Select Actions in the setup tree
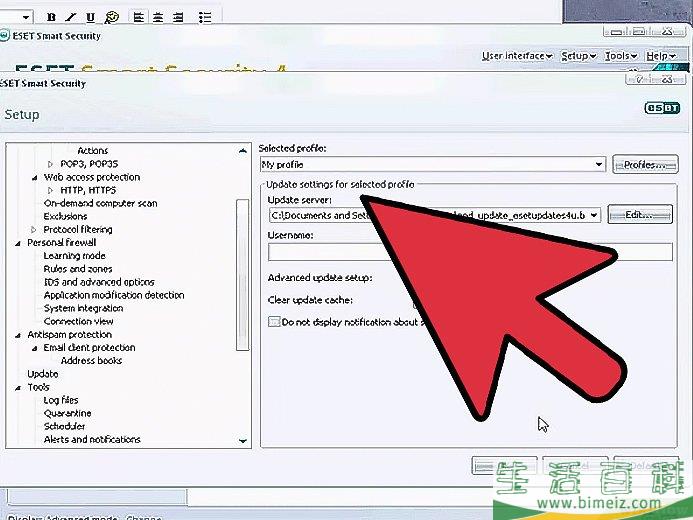Screen dimensions: 693x520 click(x=92, y=151)
